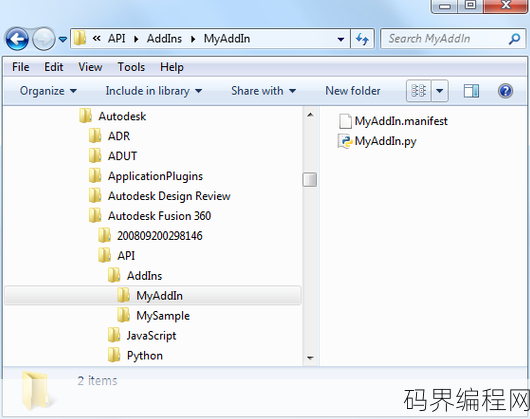Select the MySample folder in tree
This screenshot has height=419, width=530.
163,316
